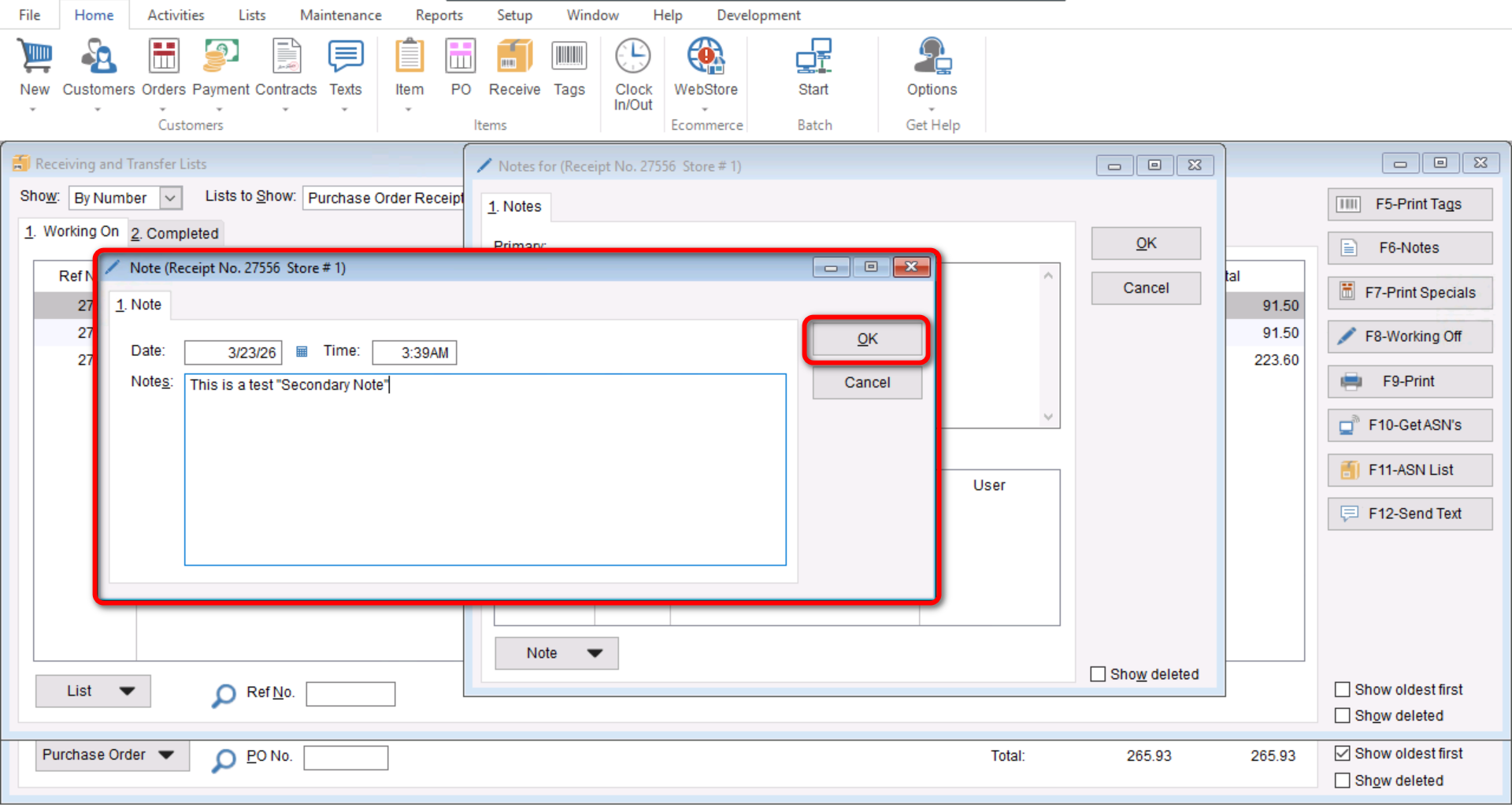
Task: Click the F9-Print button
Action: (1409, 381)
